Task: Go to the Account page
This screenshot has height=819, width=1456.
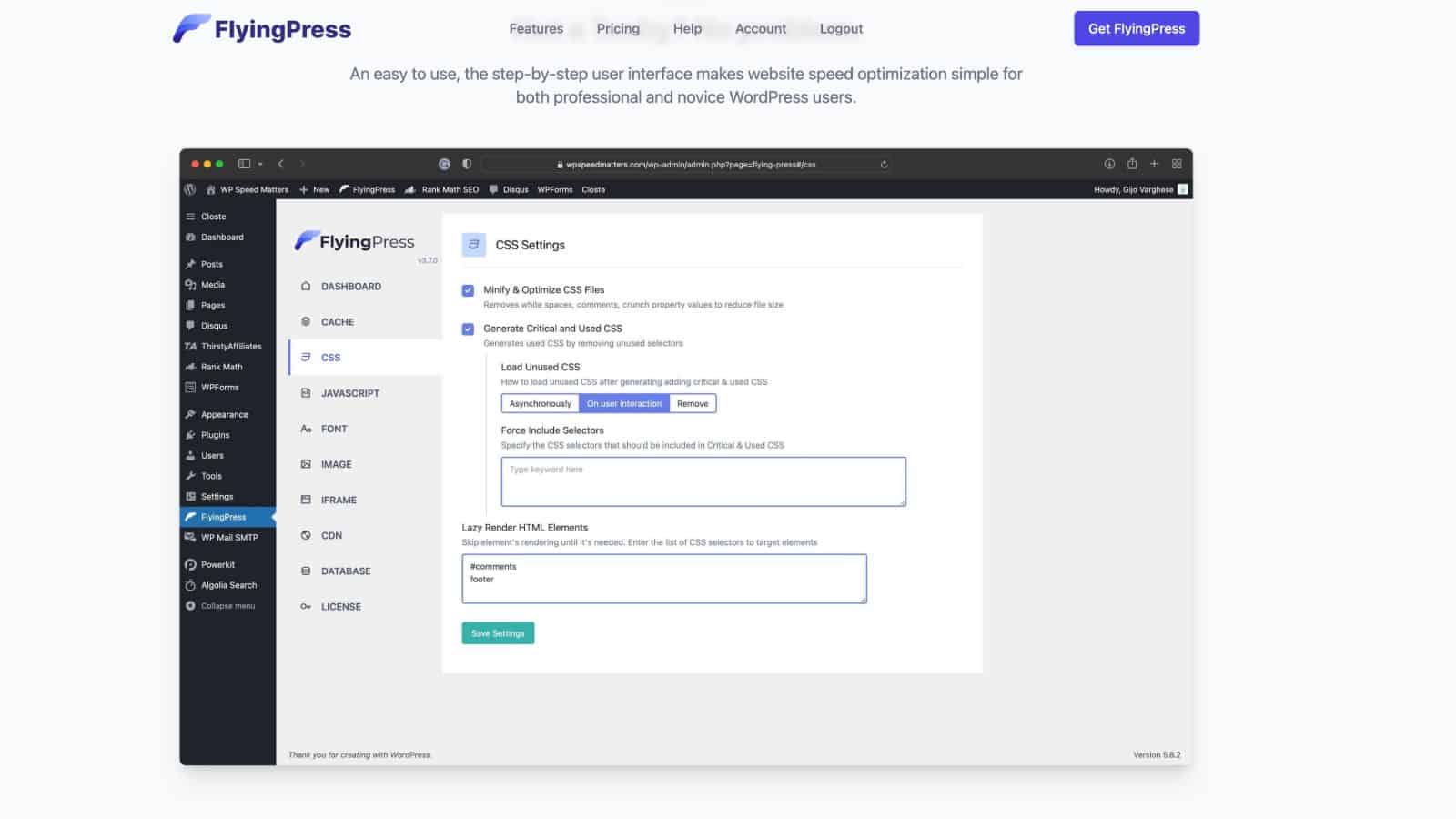Action: point(761,29)
